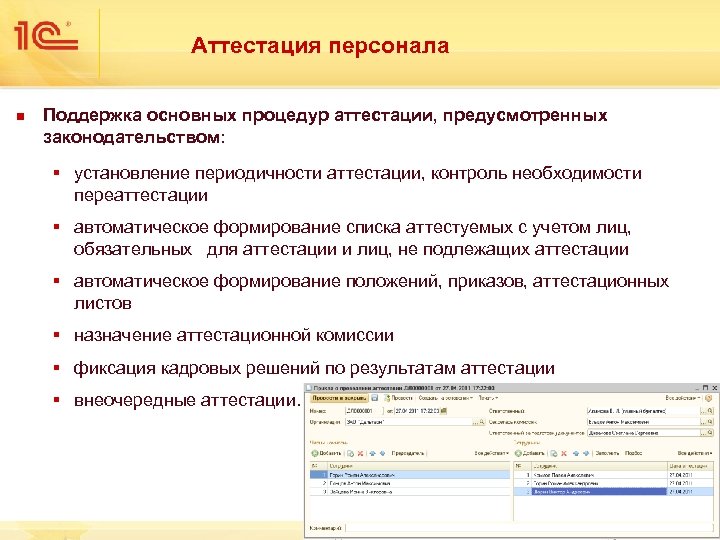Click 'Добавить' in the employees toolbar
This screenshot has height=540, width=720.
pyautogui.click(x=529, y=453)
